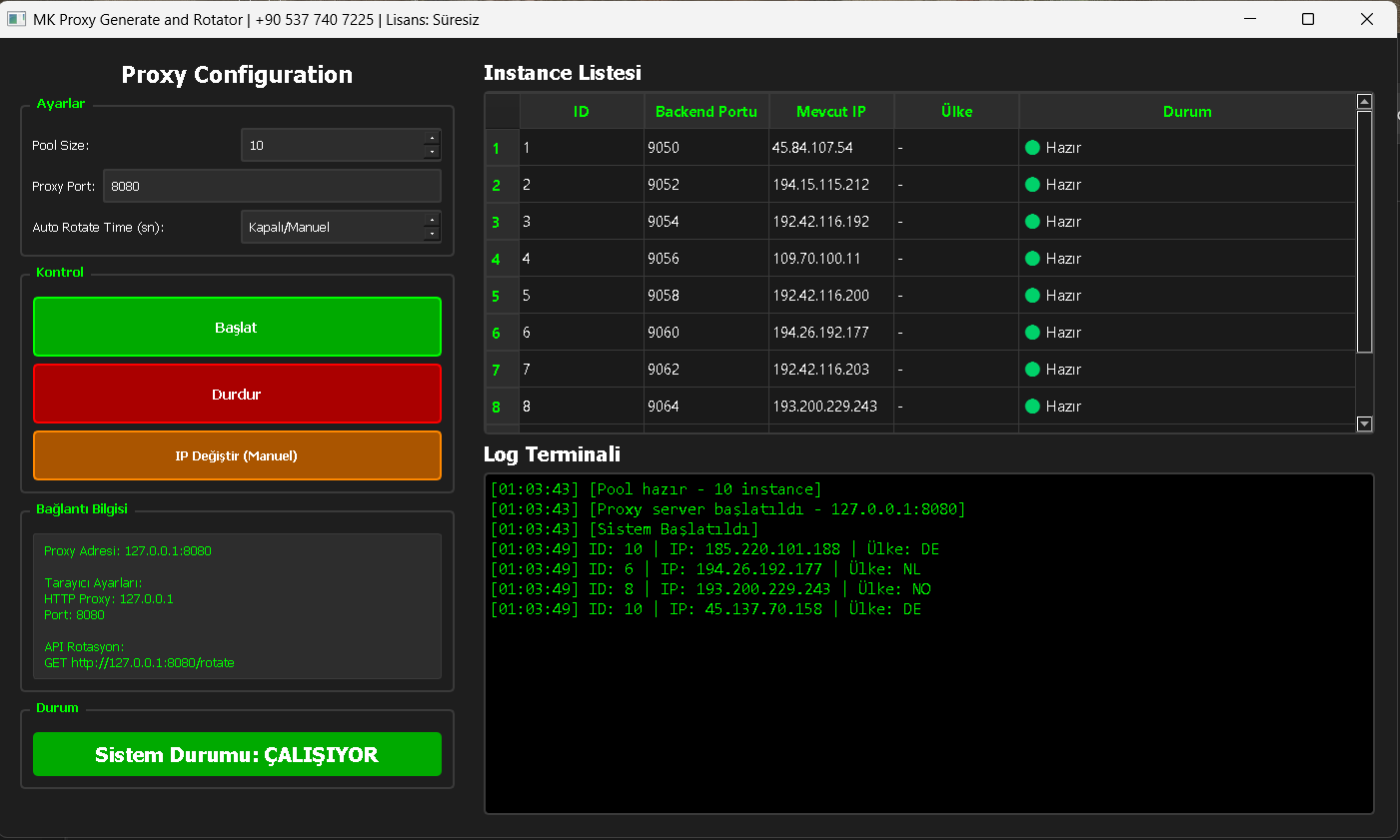Start the proxy with the Başlat button
The height and width of the screenshot is (840, 1400).
[x=237, y=327]
